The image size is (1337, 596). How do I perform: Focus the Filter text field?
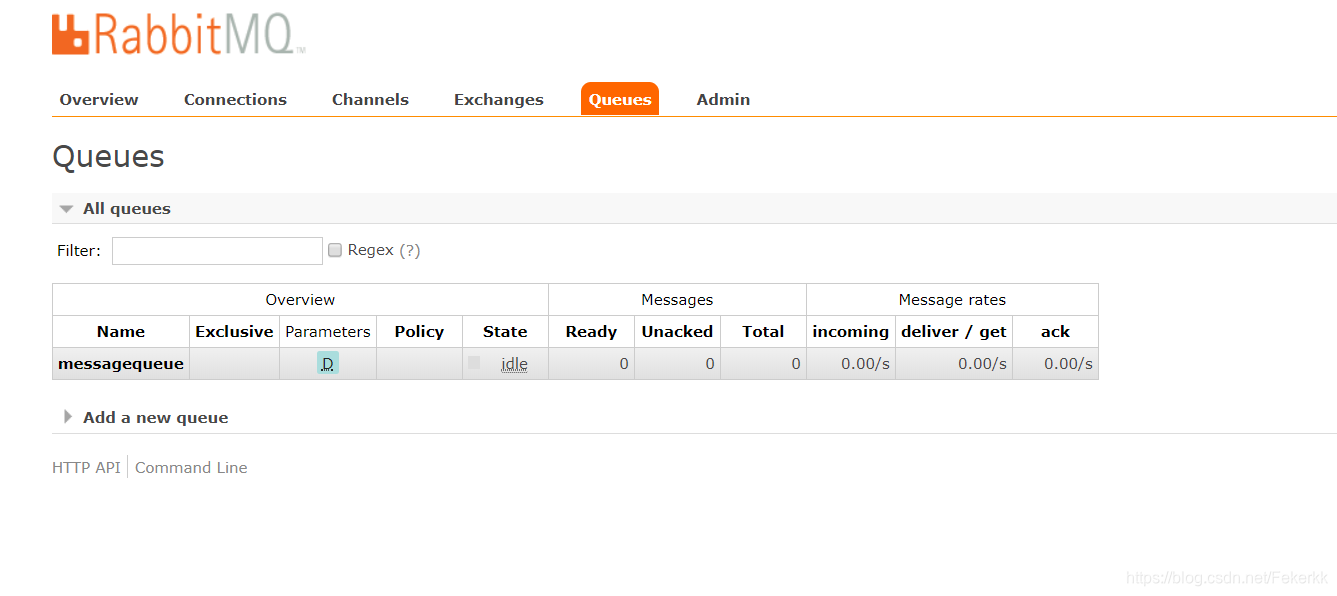tap(217, 251)
